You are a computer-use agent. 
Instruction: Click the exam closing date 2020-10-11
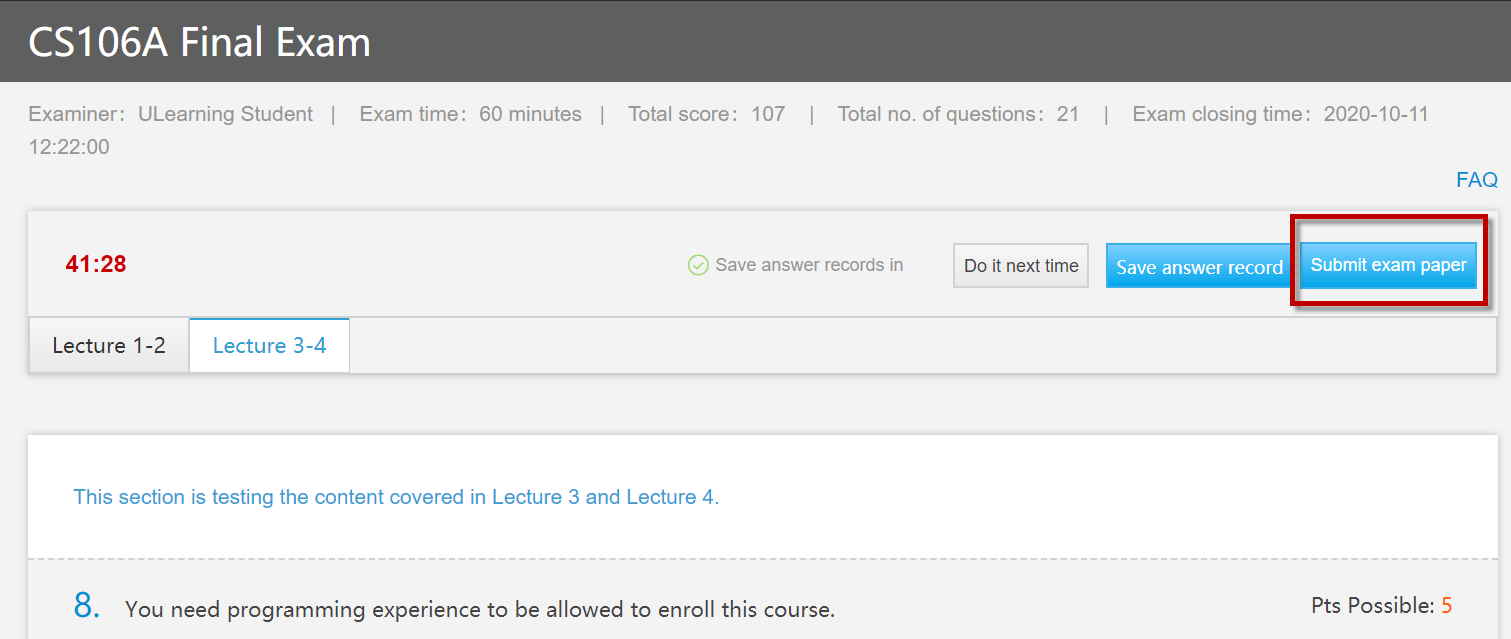tap(1376, 114)
